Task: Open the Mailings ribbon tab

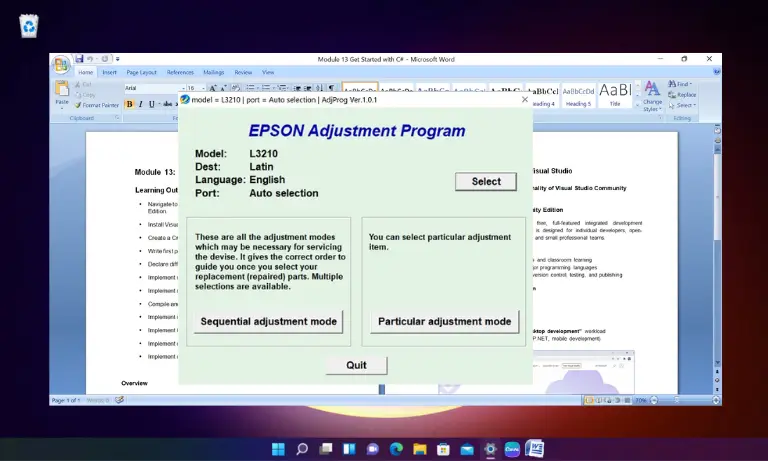Action: [x=214, y=73]
